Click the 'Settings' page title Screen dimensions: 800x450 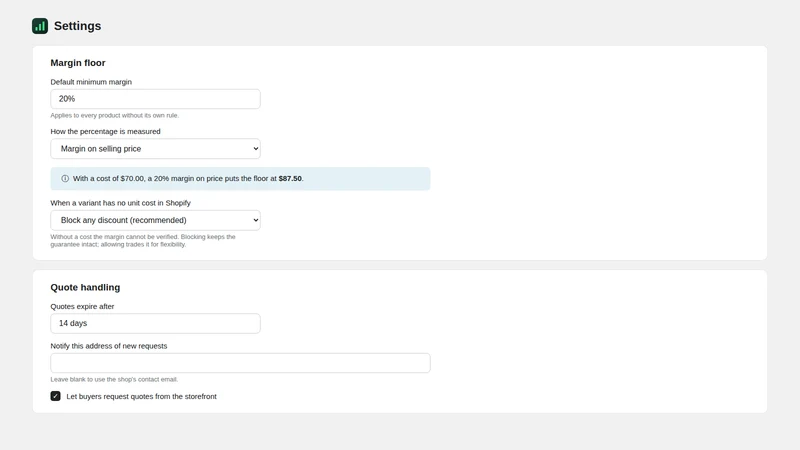(78, 26)
